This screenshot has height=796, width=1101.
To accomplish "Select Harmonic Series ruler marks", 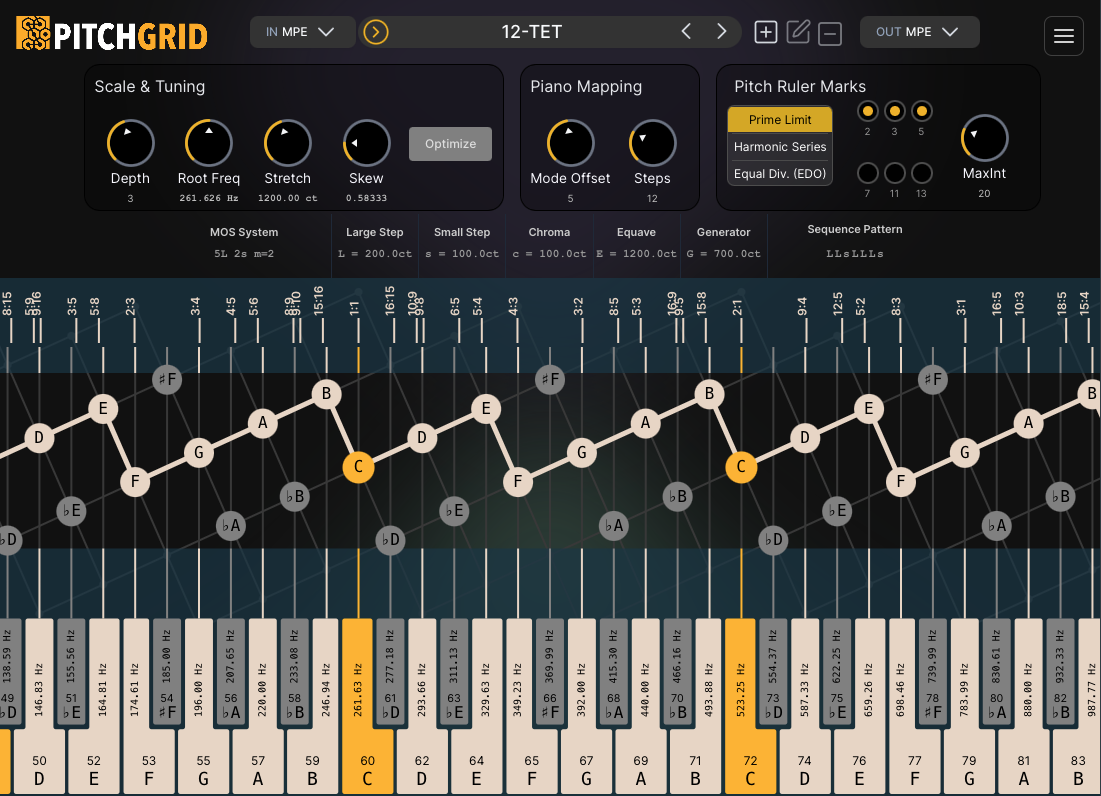I will tap(780, 146).
